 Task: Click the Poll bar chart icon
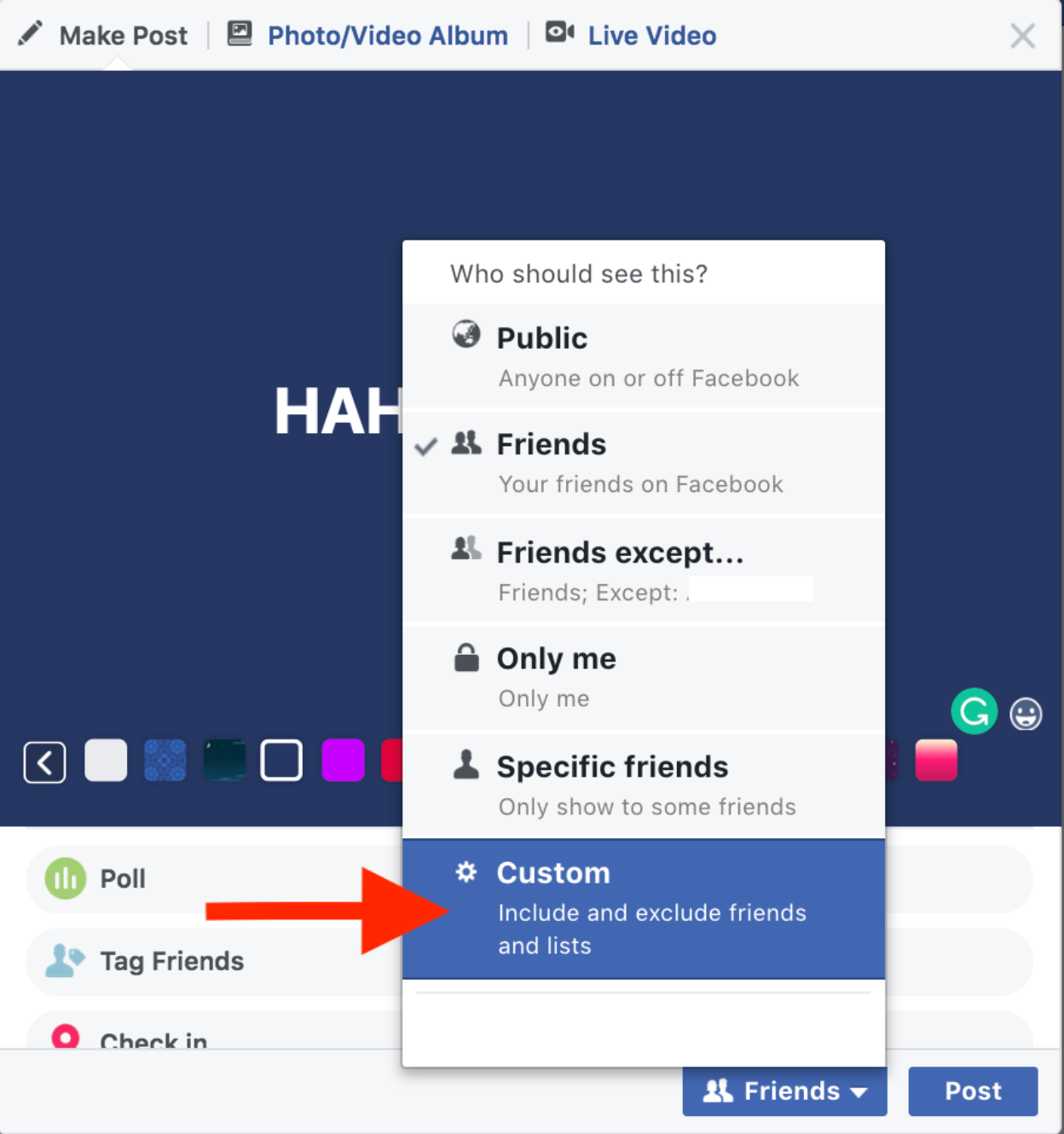click(x=66, y=878)
